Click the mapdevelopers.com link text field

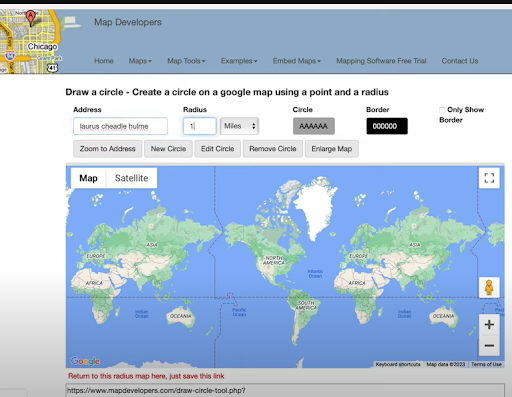coord(285,390)
